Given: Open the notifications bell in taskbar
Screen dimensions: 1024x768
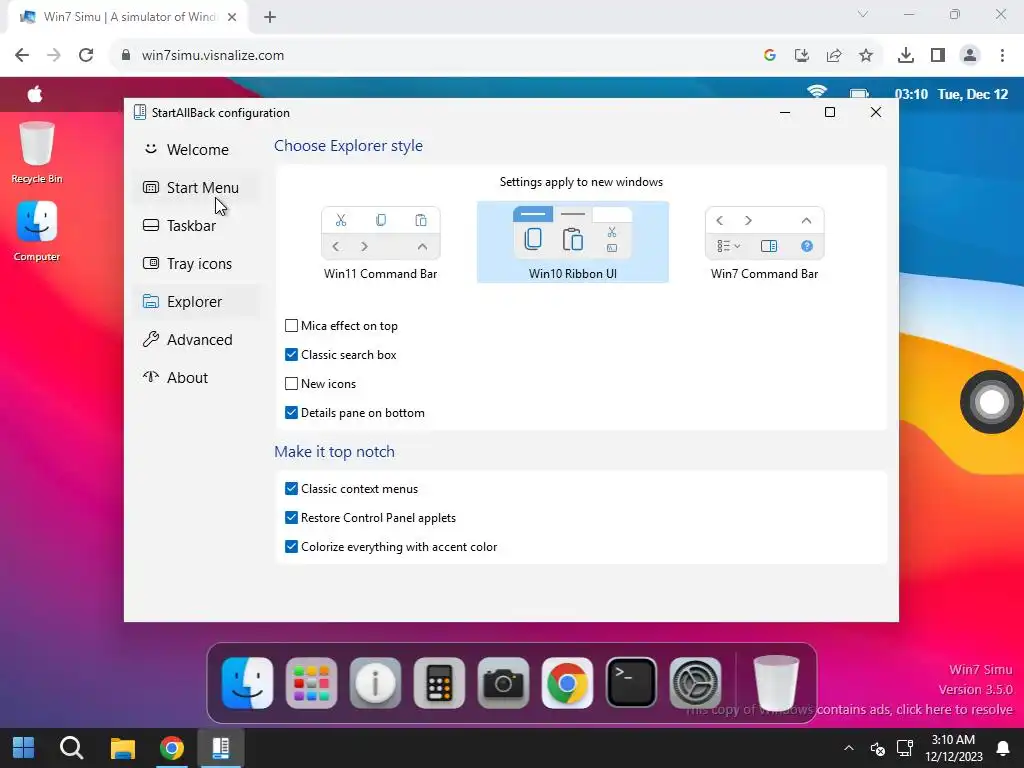Looking at the screenshot, I should pyautogui.click(x=1002, y=748).
